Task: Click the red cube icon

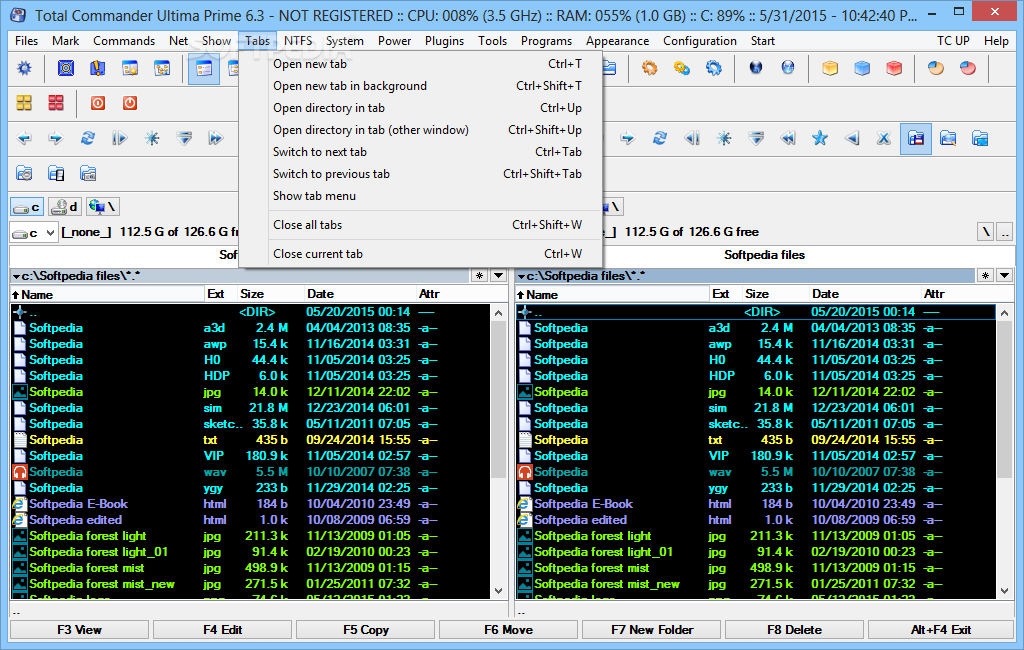Action: pyautogui.click(x=894, y=68)
